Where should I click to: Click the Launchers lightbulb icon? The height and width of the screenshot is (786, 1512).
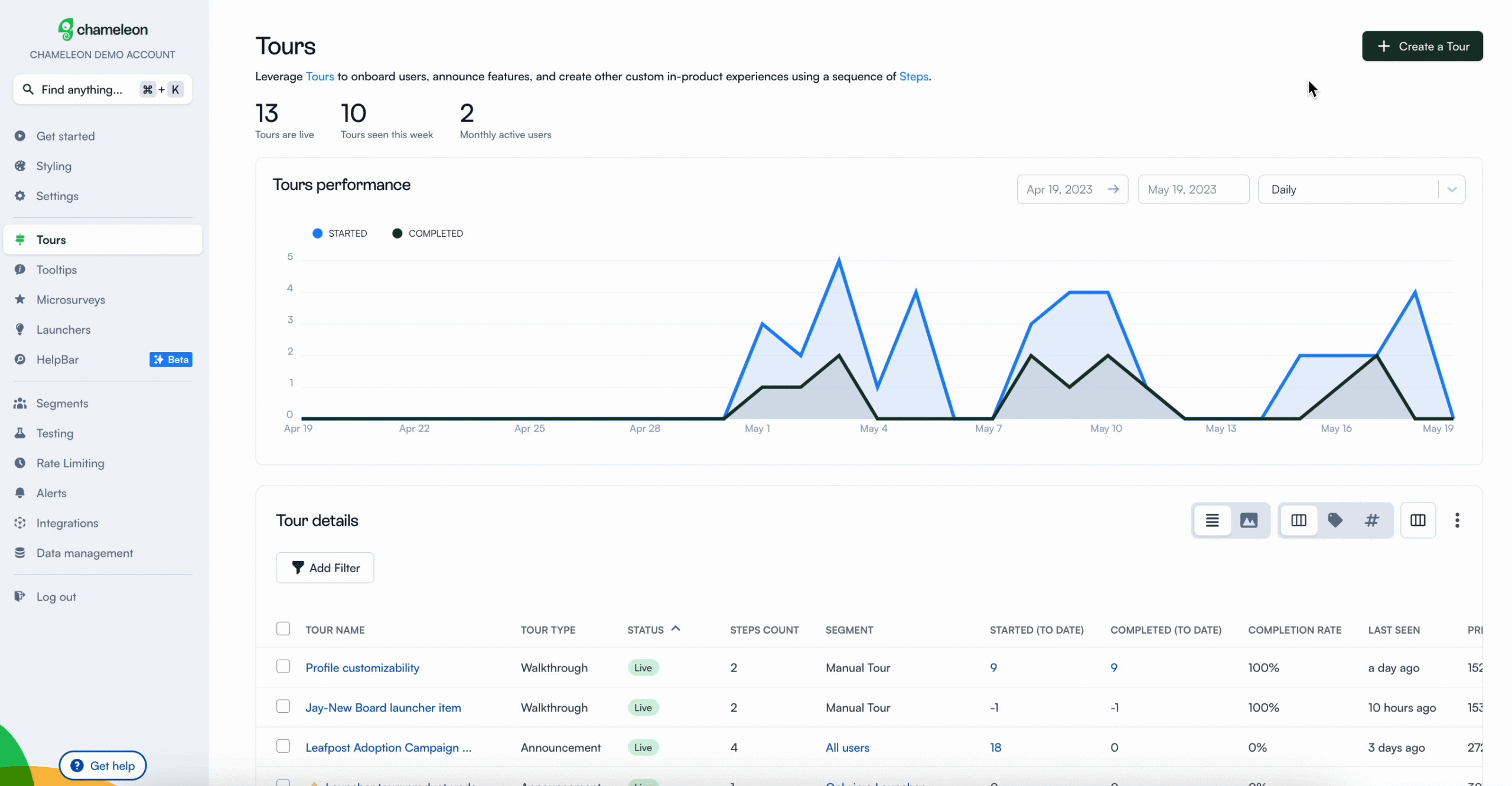(x=20, y=330)
